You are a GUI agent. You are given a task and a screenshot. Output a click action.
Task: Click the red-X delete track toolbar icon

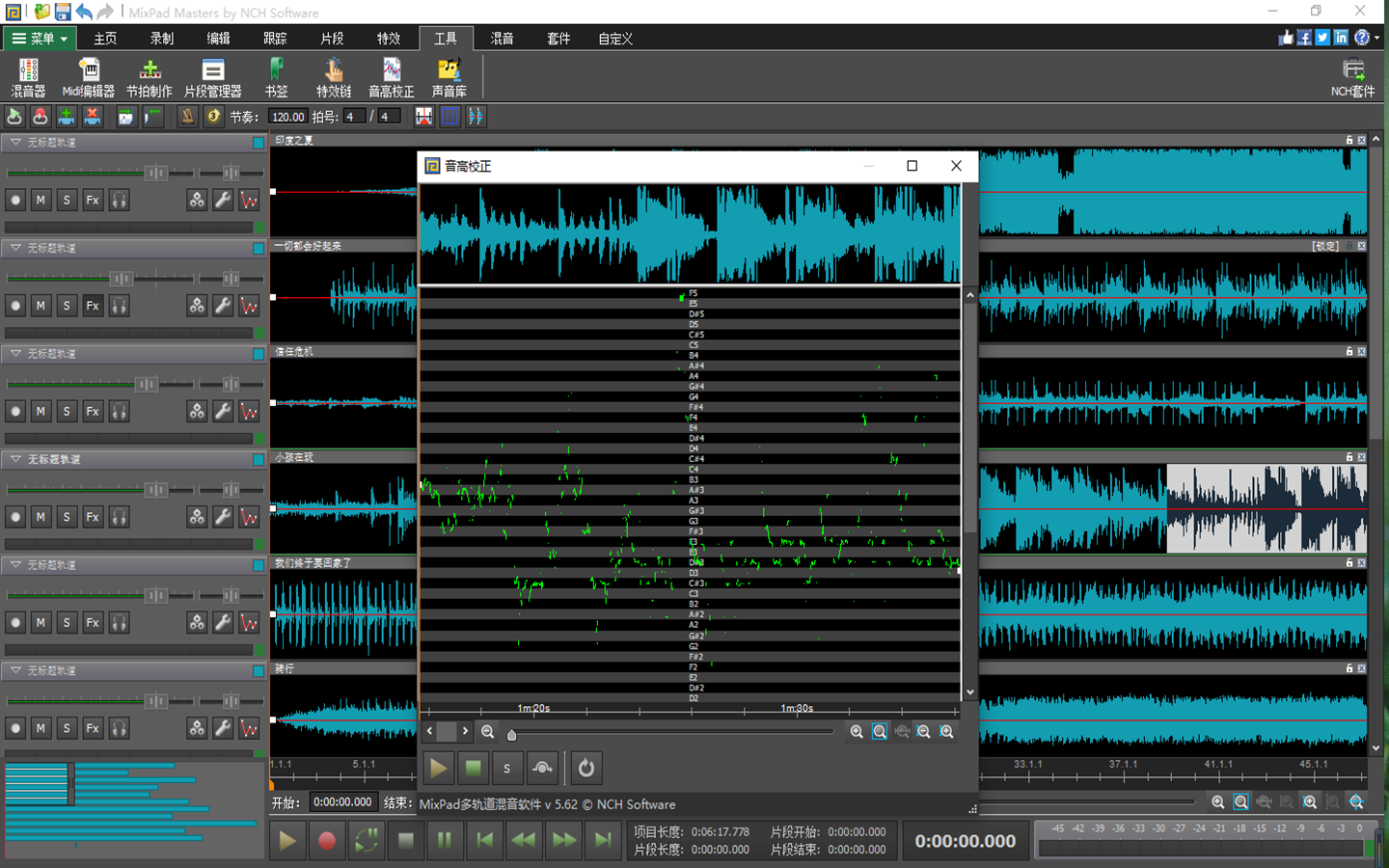[x=93, y=117]
